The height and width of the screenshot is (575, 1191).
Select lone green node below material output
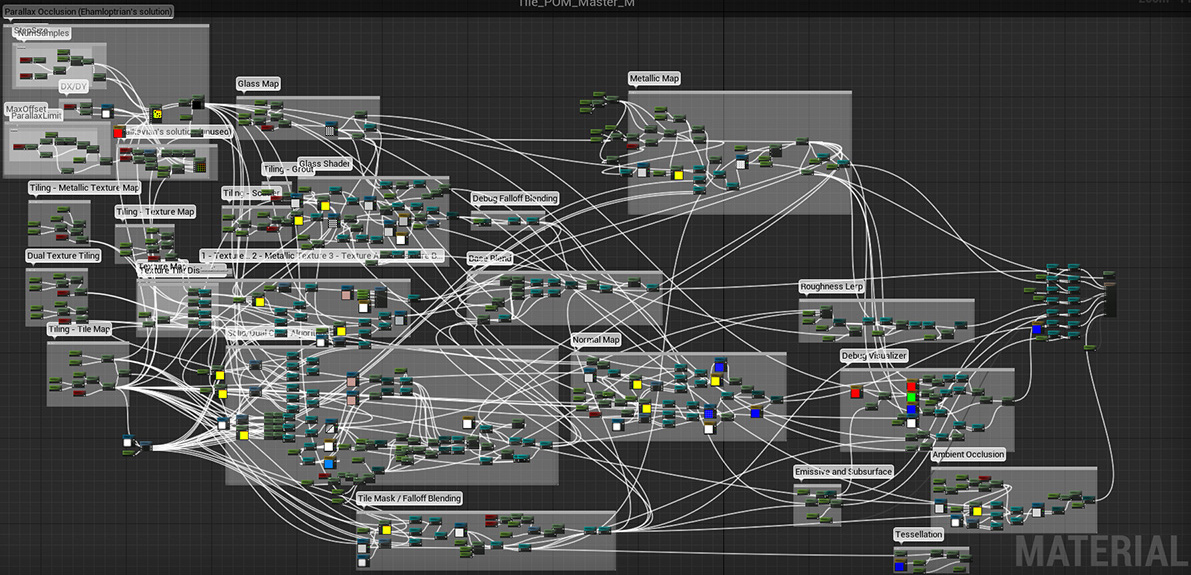coord(1088,347)
